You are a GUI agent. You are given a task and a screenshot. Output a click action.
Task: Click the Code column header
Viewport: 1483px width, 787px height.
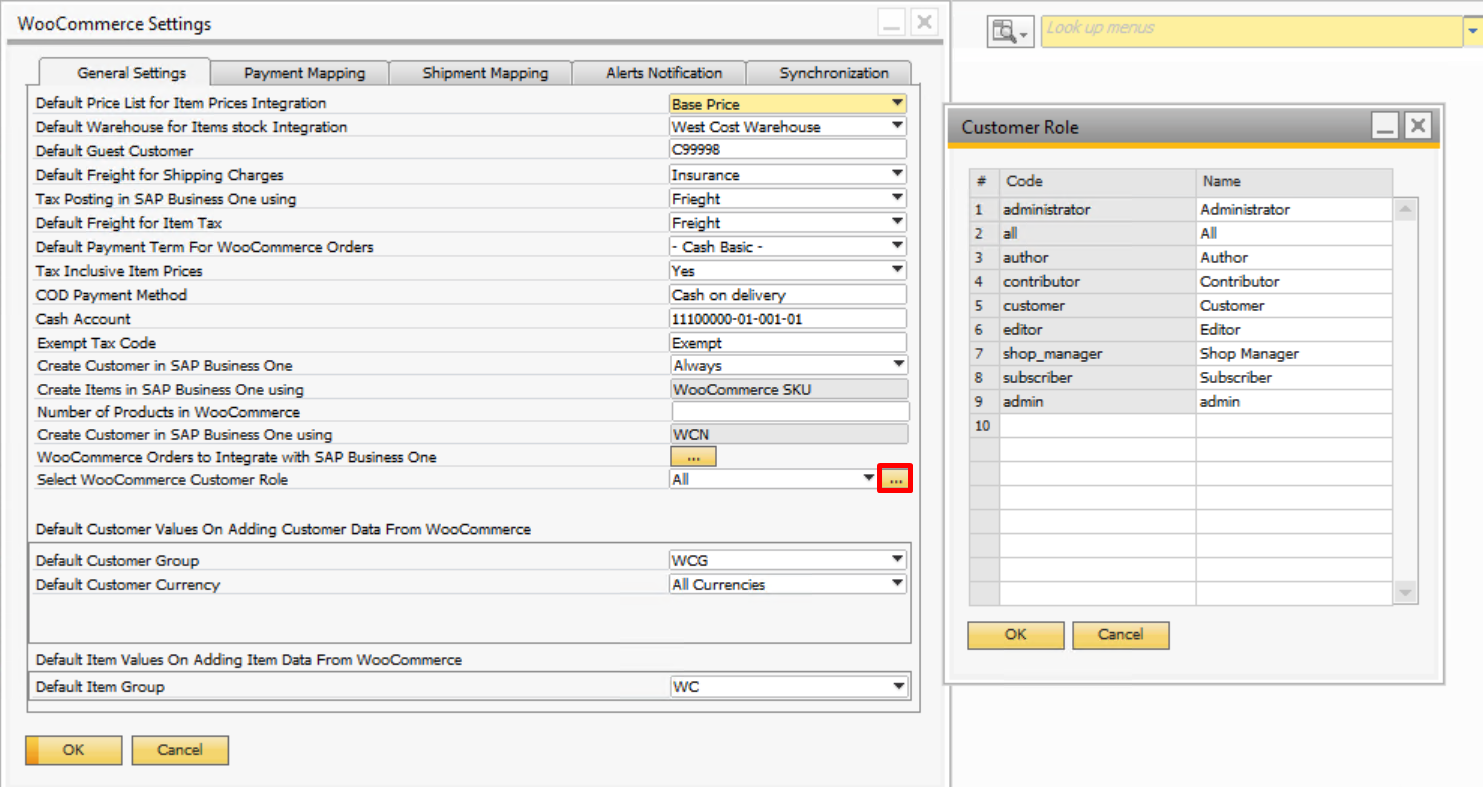click(1097, 182)
